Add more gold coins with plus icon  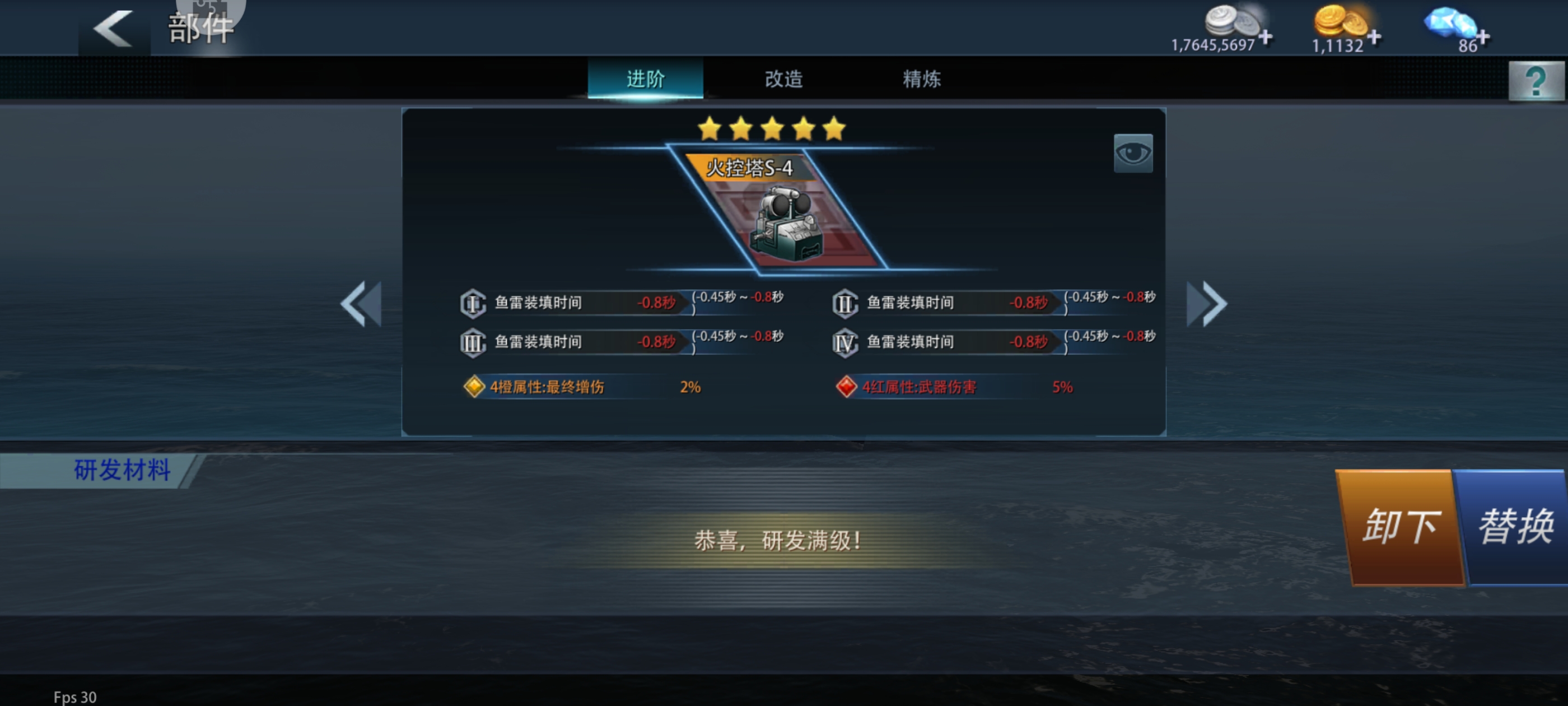[x=1374, y=37]
